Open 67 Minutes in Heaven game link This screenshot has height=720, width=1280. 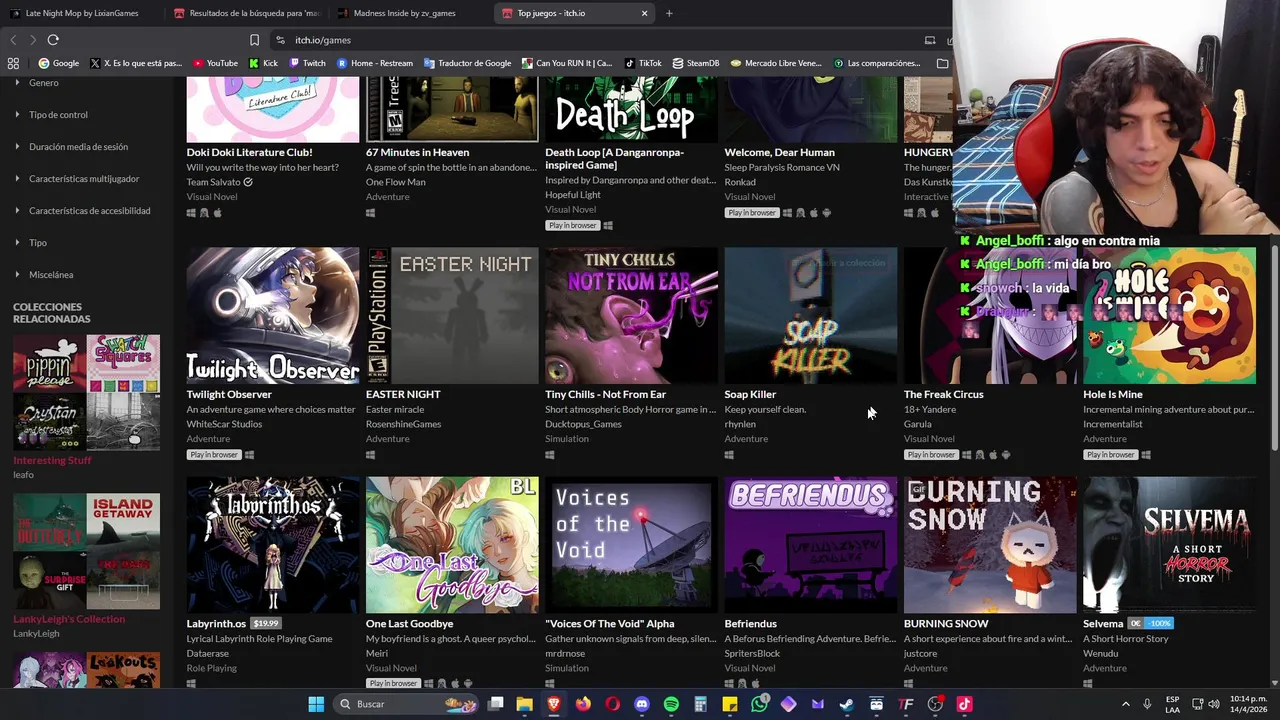point(417,152)
